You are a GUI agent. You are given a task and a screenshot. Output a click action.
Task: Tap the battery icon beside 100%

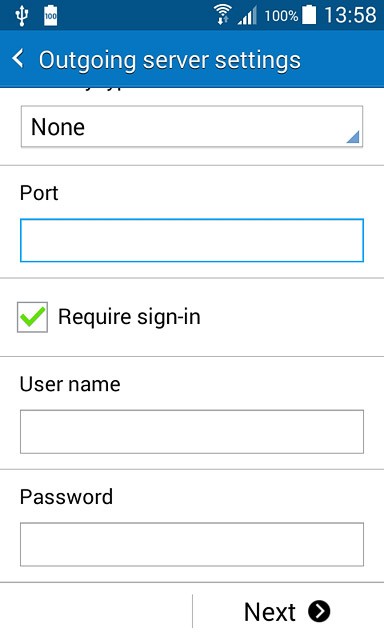point(309,15)
